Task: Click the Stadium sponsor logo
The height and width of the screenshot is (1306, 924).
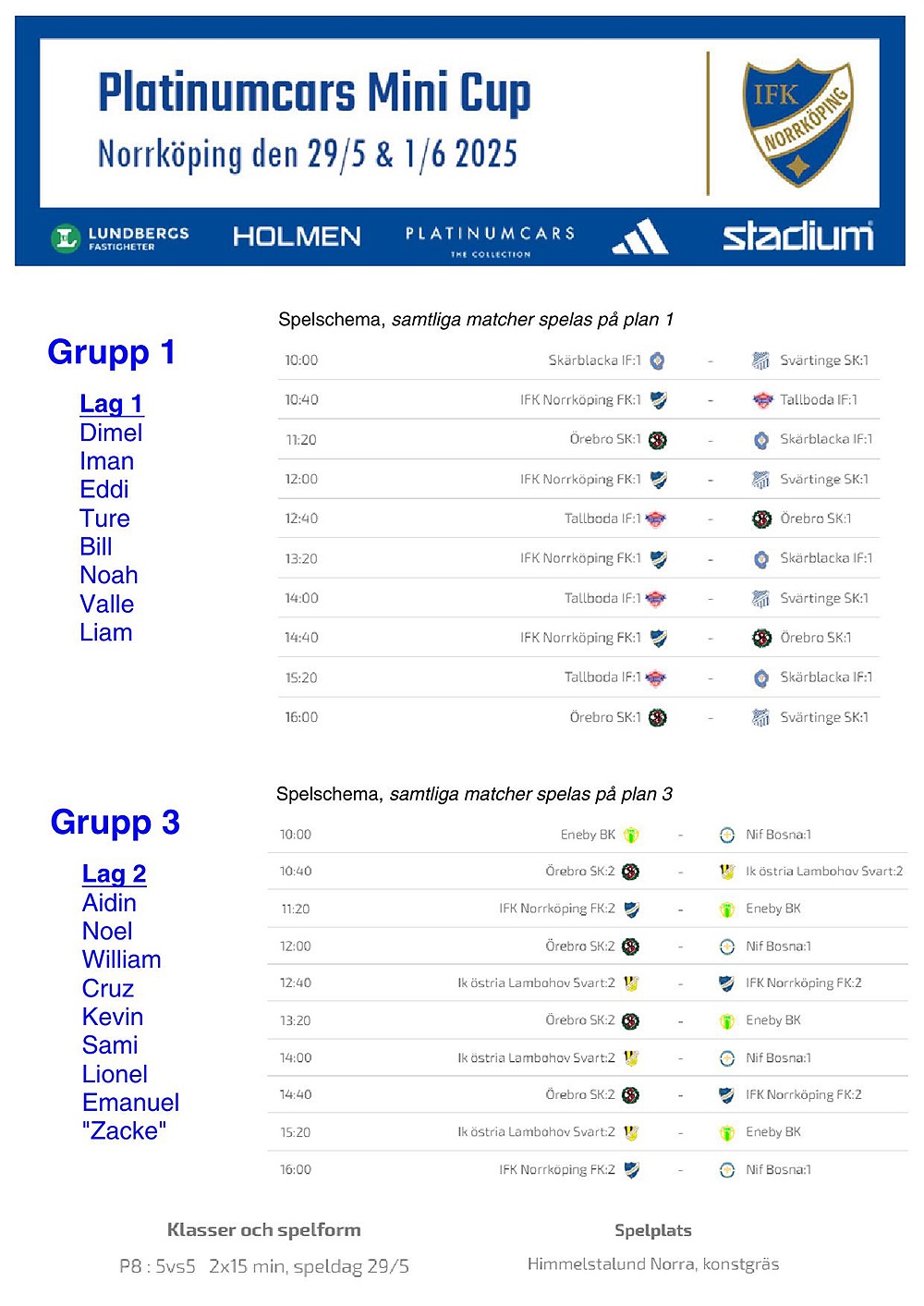Action: click(x=797, y=236)
